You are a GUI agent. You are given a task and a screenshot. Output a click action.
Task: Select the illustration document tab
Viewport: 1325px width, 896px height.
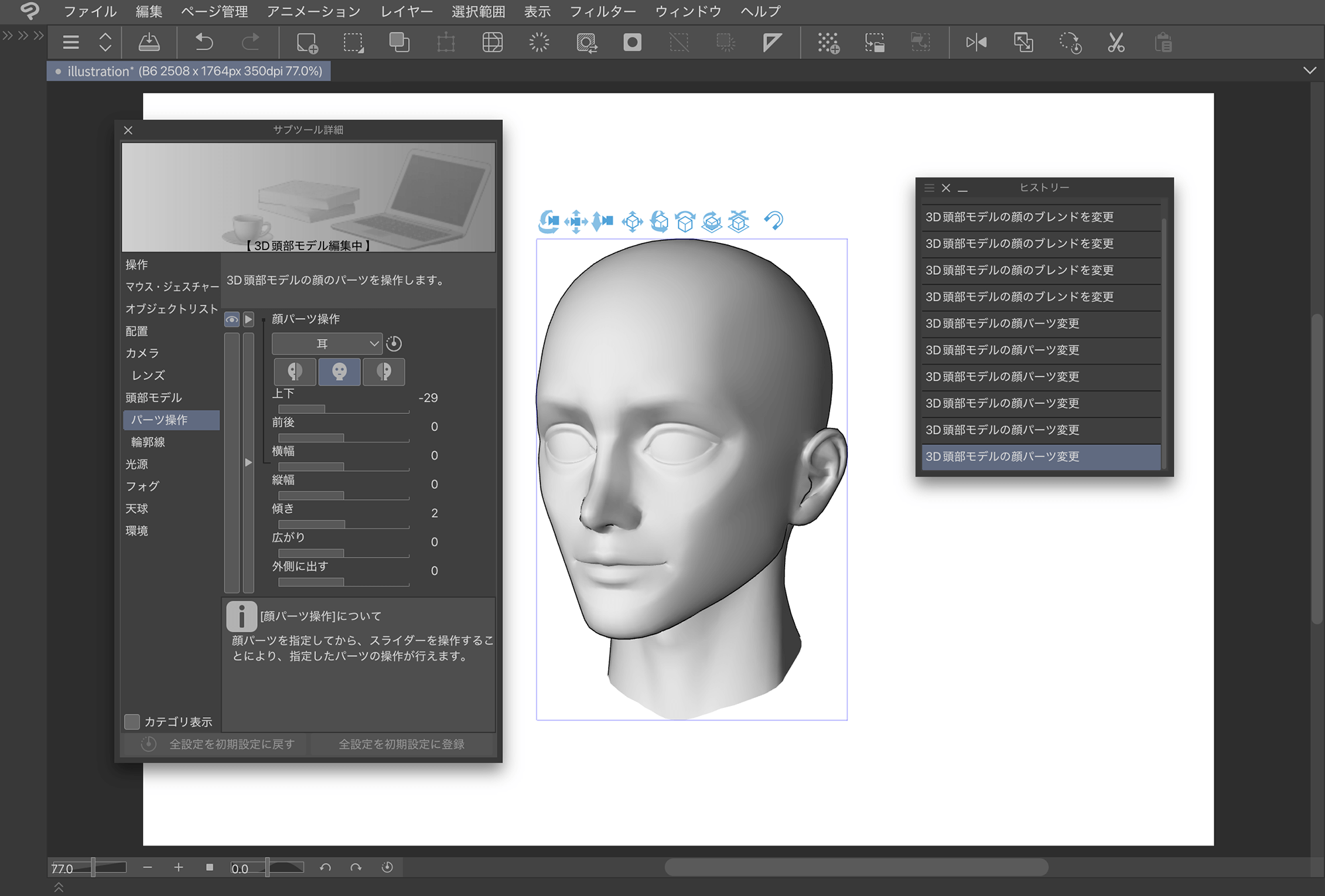[189, 71]
